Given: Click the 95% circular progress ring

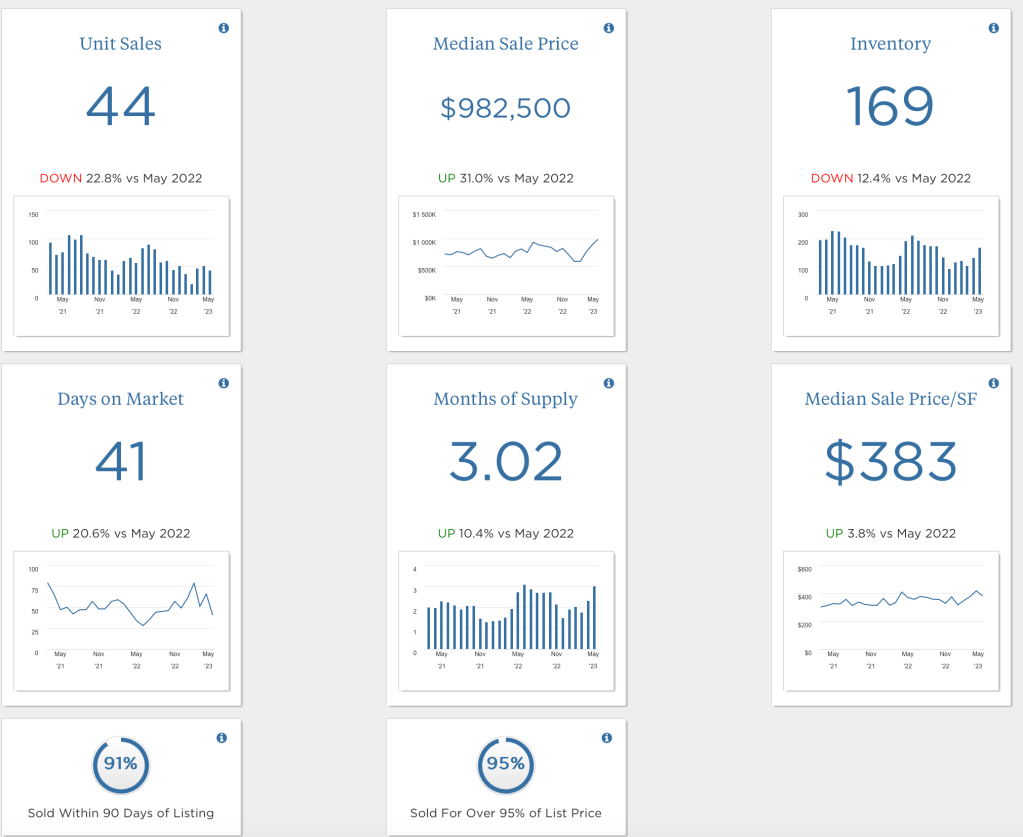Looking at the screenshot, I should pyautogui.click(x=506, y=765).
